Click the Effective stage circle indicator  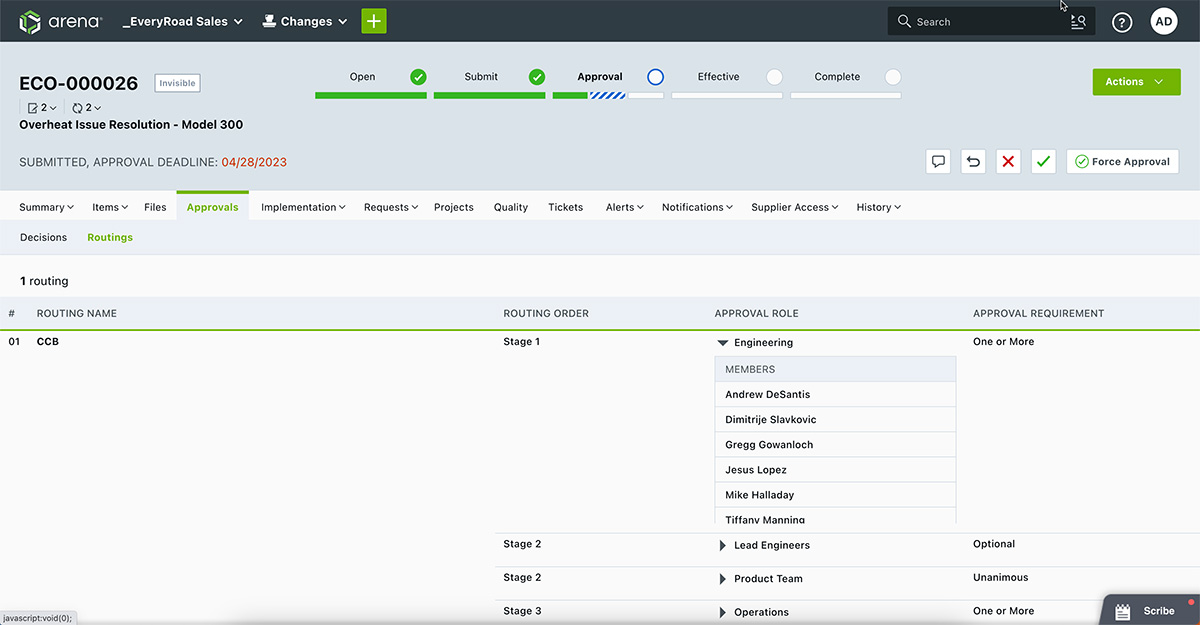(774, 77)
